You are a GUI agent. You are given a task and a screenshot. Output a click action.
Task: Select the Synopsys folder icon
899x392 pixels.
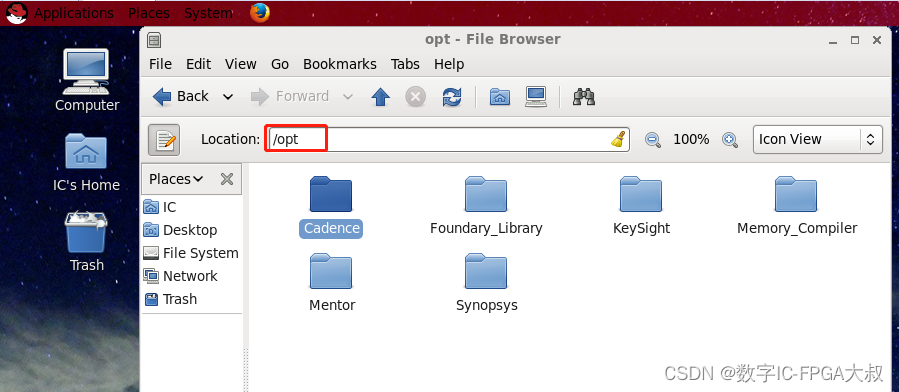[486, 272]
